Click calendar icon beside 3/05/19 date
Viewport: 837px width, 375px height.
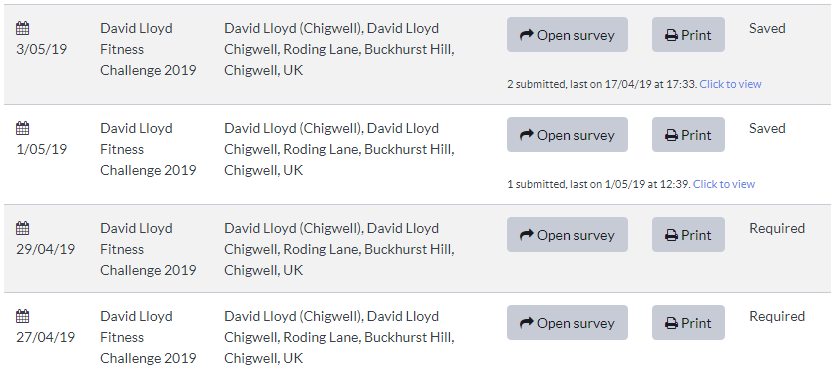22,28
